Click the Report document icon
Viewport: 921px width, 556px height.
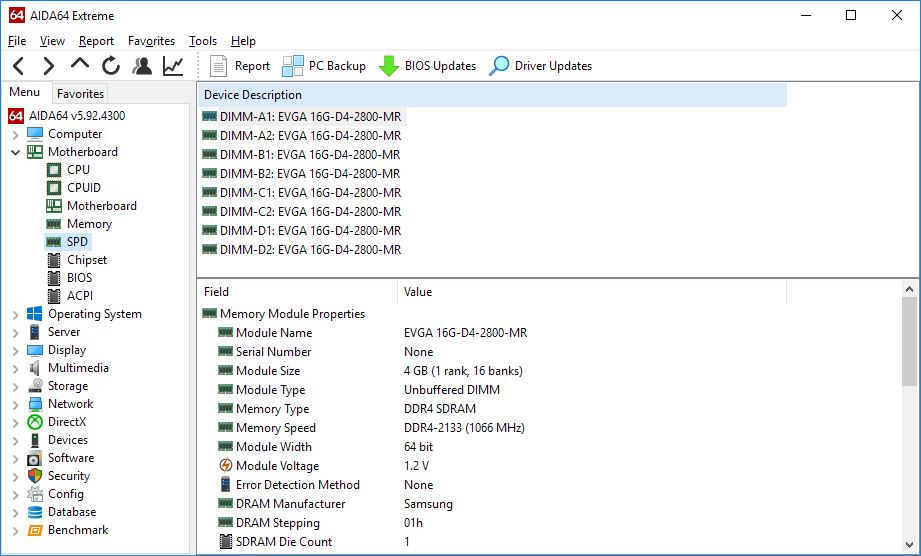tap(219, 66)
